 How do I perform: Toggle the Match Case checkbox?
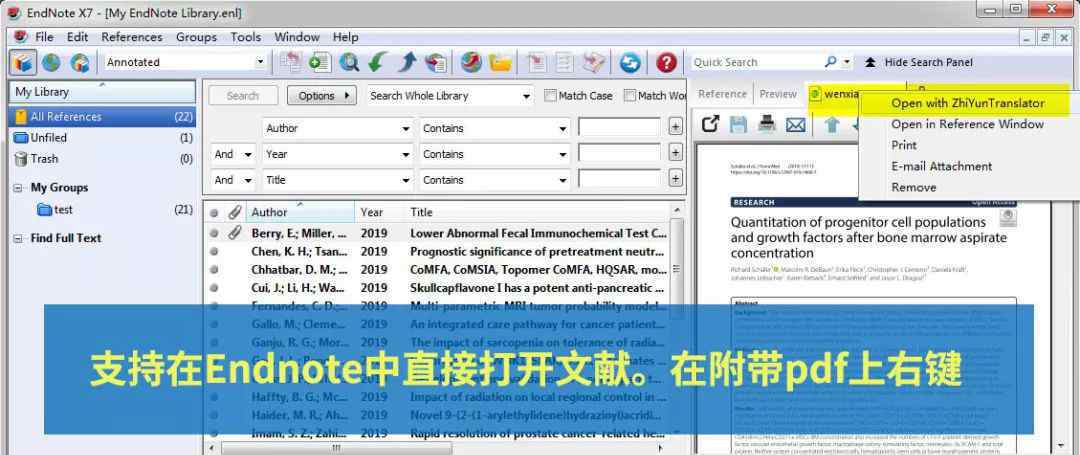click(550, 96)
